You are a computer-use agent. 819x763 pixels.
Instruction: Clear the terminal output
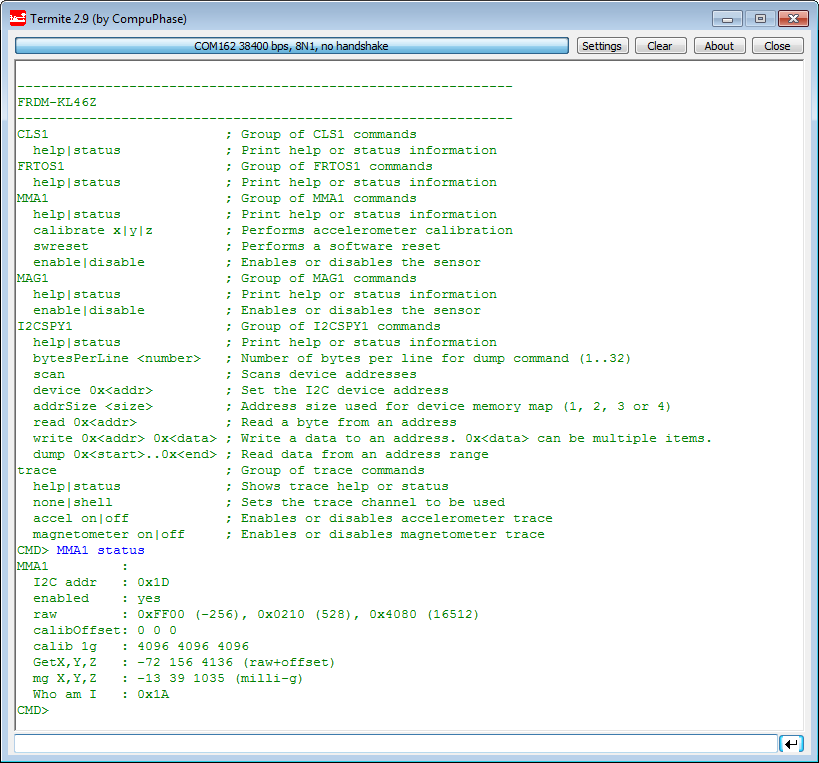[660, 45]
